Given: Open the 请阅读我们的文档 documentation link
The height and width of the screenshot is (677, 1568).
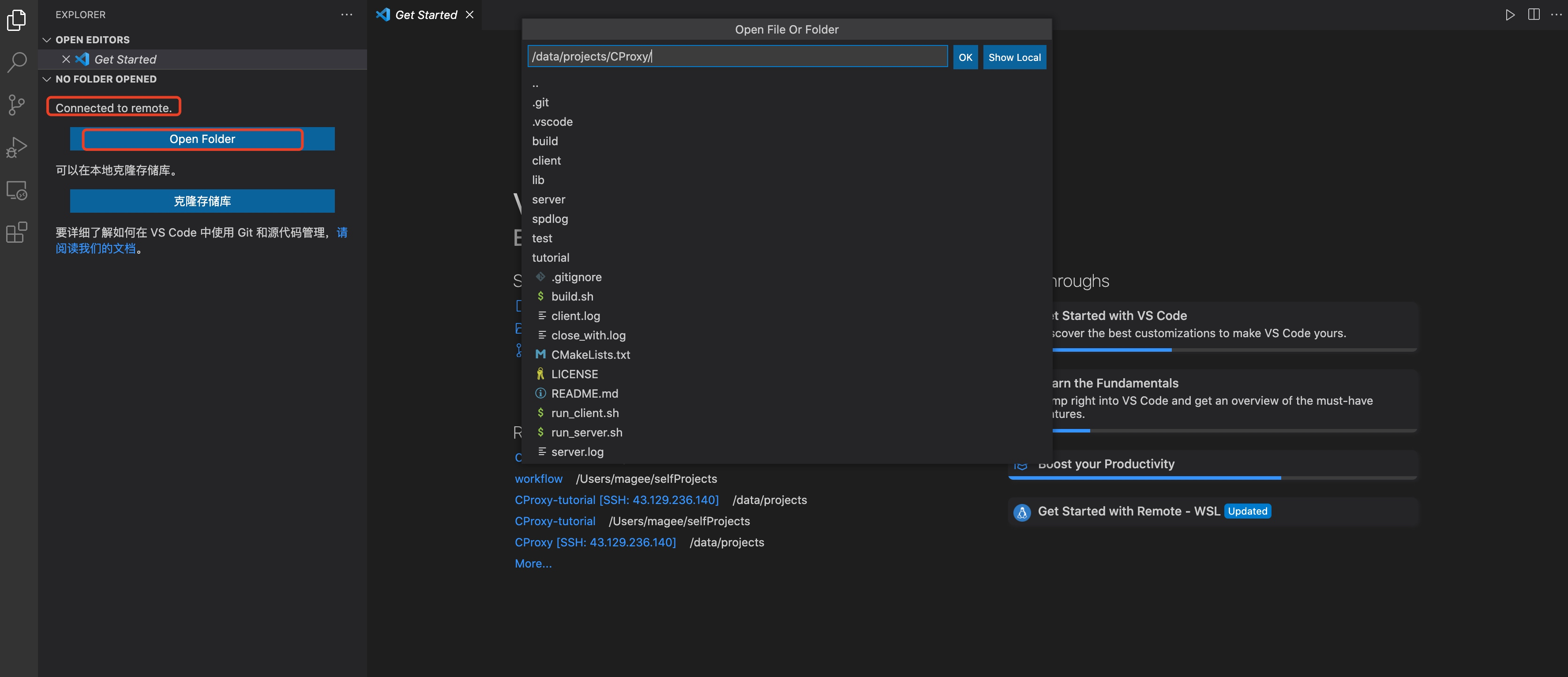Looking at the screenshot, I should coord(96,248).
